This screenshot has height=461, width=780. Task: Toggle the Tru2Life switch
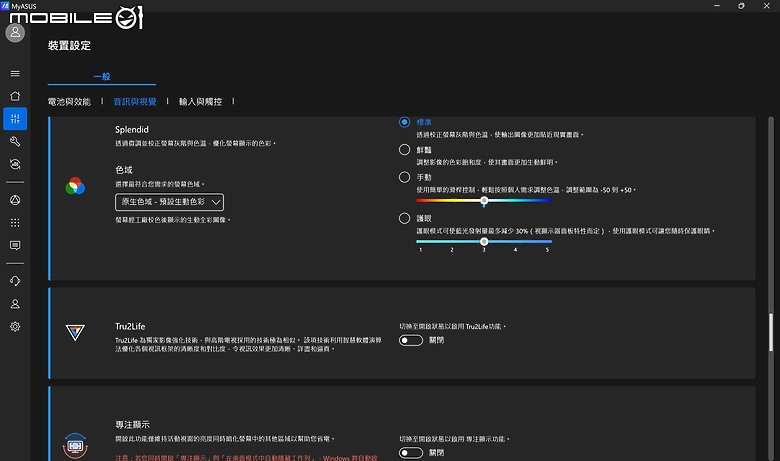[x=411, y=340]
